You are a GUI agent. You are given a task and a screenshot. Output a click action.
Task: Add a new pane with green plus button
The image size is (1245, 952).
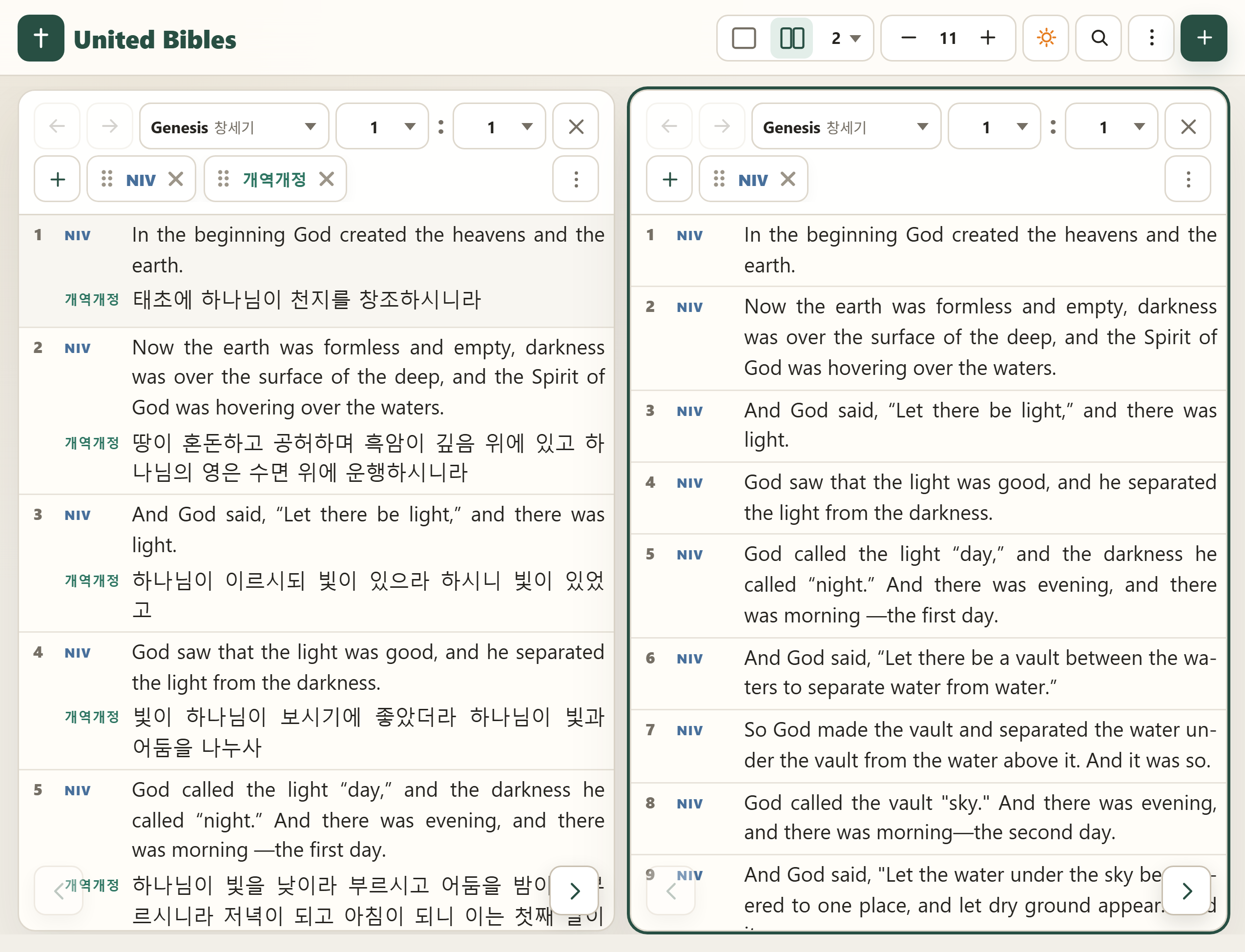(x=1203, y=38)
